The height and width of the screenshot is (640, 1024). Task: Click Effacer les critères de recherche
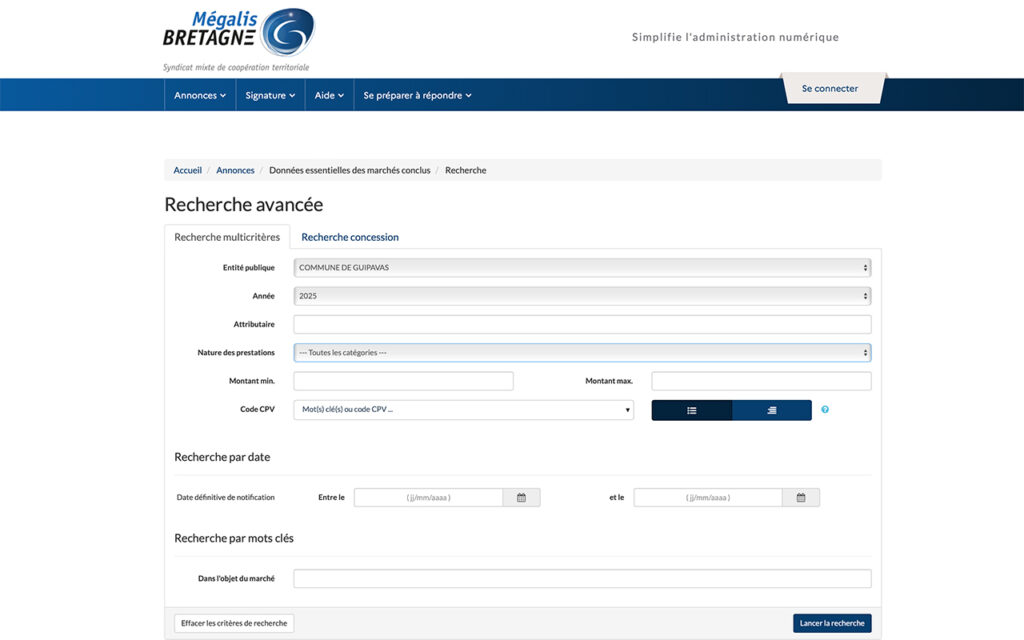233,622
